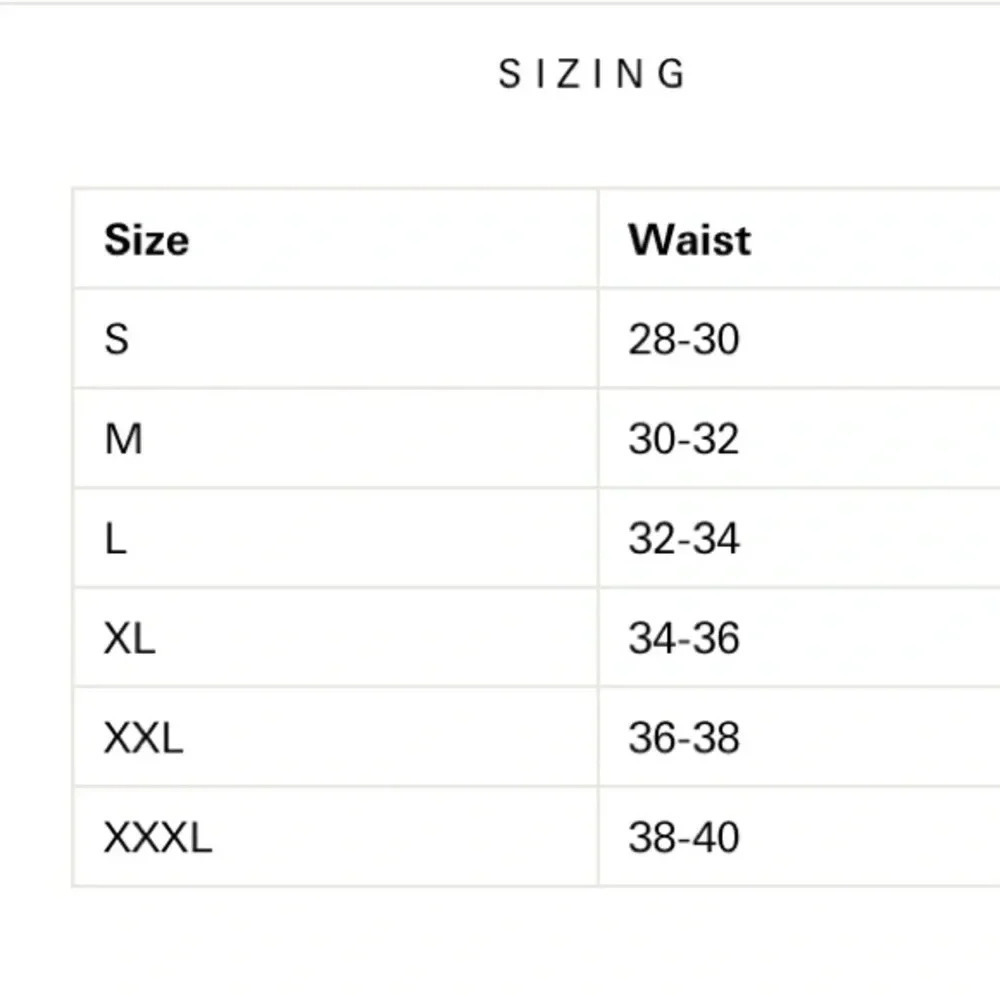Click the 38-40 waist value
This screenshot has width=1000, height=1000.
tap(683, 837)
